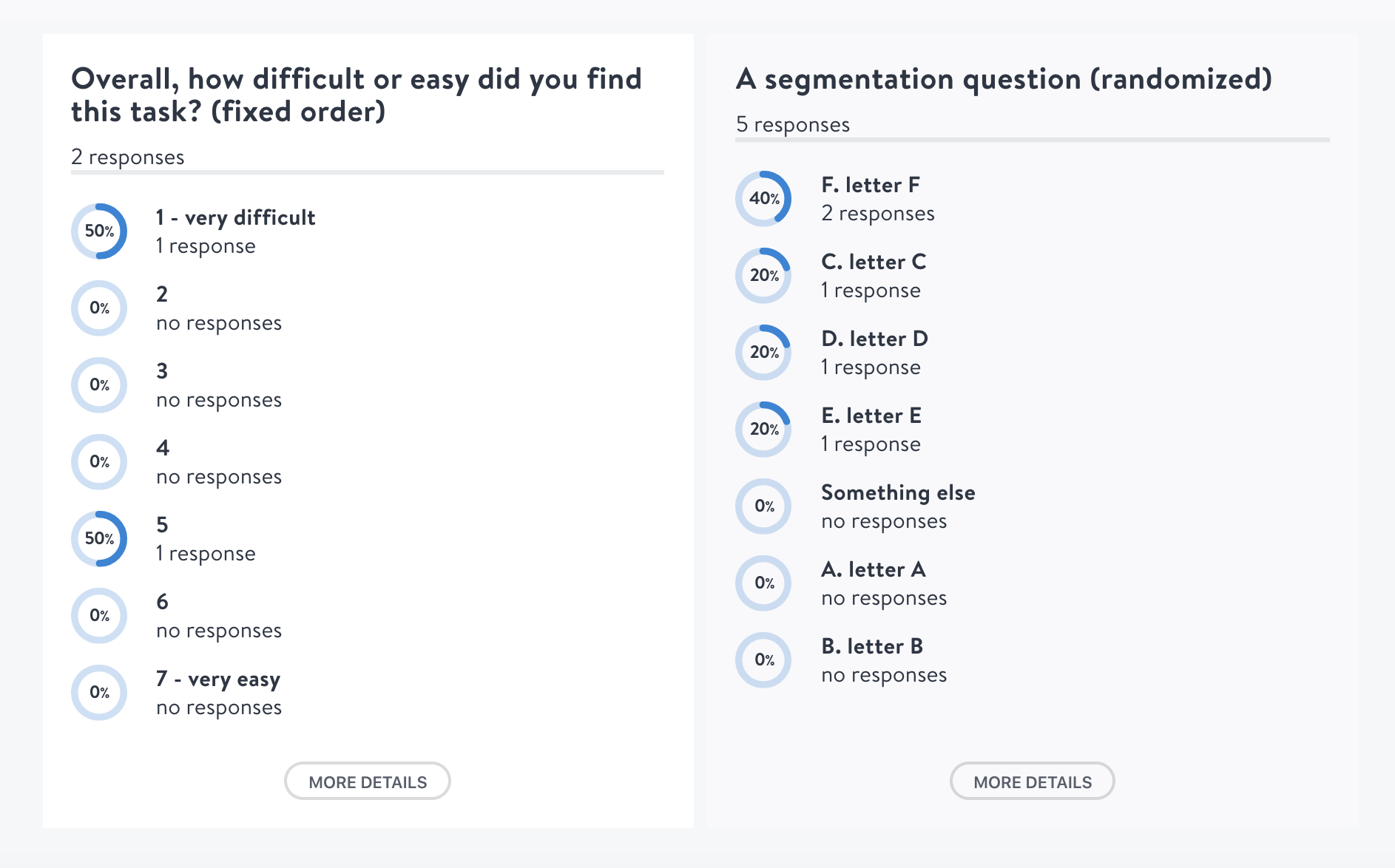Click the 0% ring beside option 2

(99, 308)
